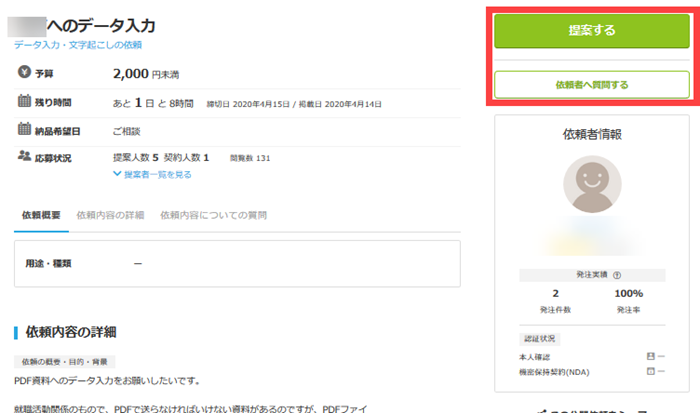Click the 契約人数 1 text
Screen dimensions: 700x413
point(186,158)
